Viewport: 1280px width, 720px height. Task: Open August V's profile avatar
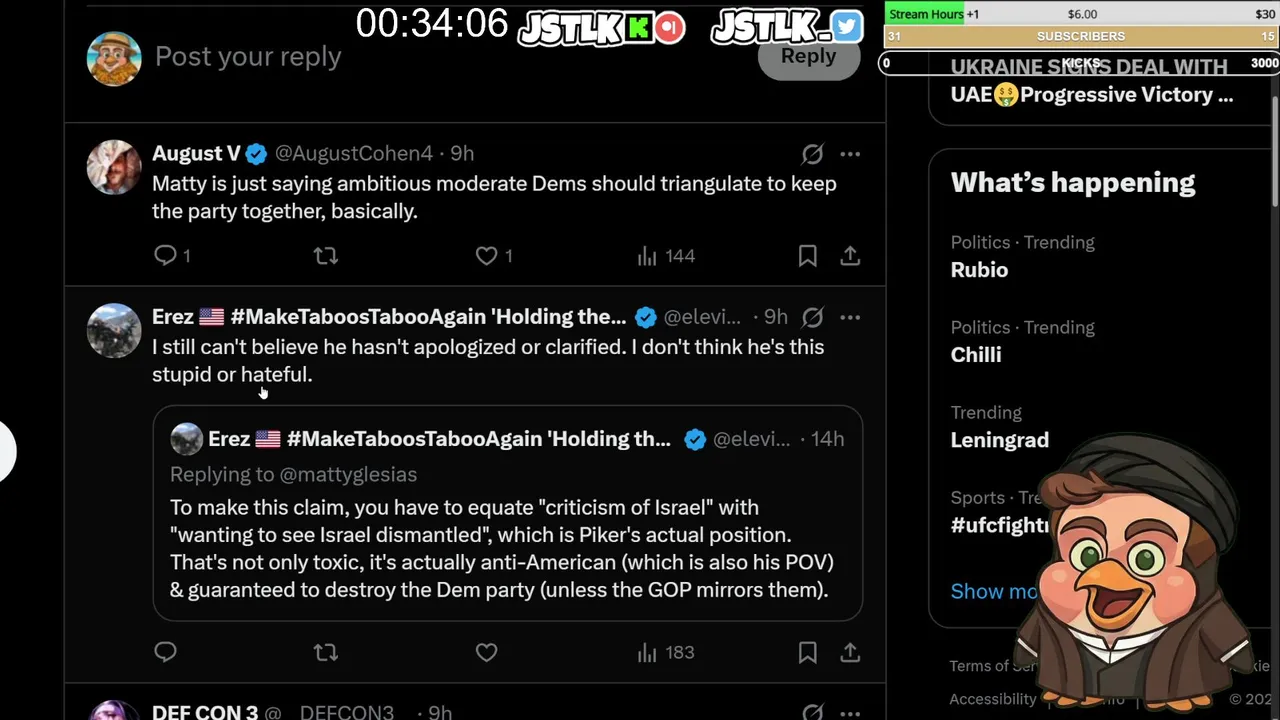[x=114, y=167]
